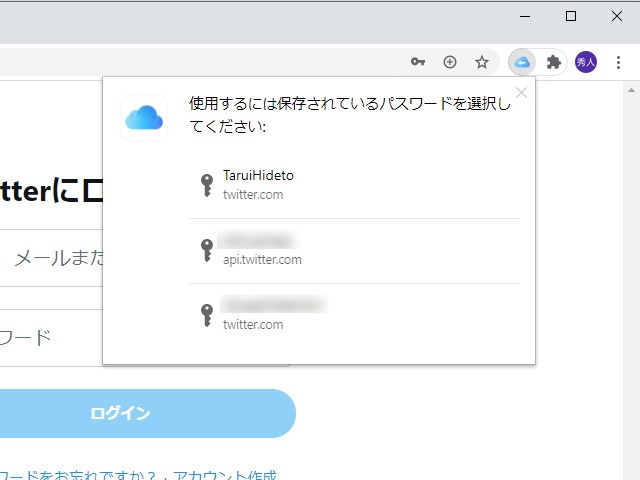Click the scrollbar up arrow
Screen dimensions: 640x480
click(x=631, y=90)
